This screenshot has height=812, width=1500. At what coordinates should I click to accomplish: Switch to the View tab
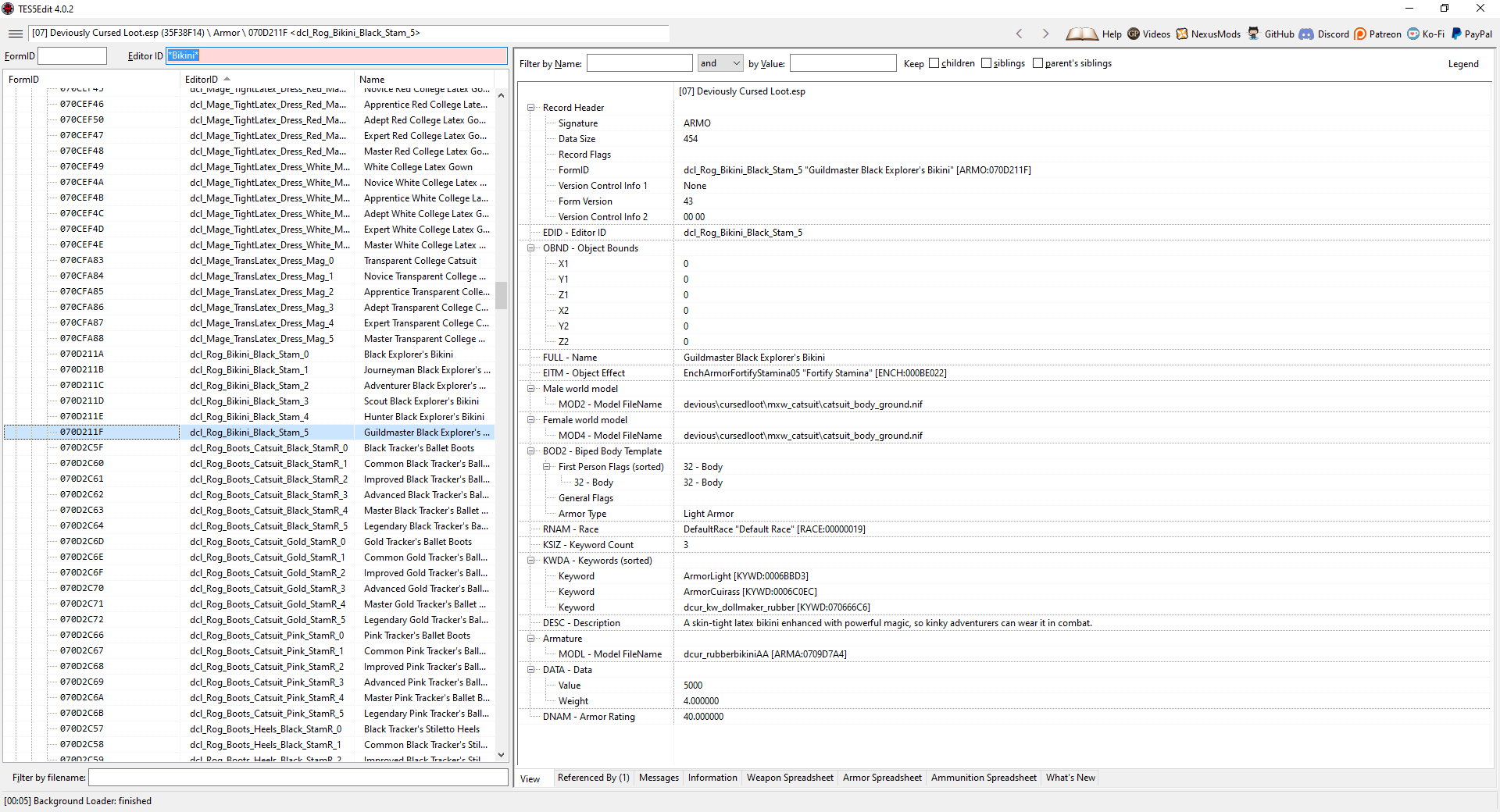point(530,778)
